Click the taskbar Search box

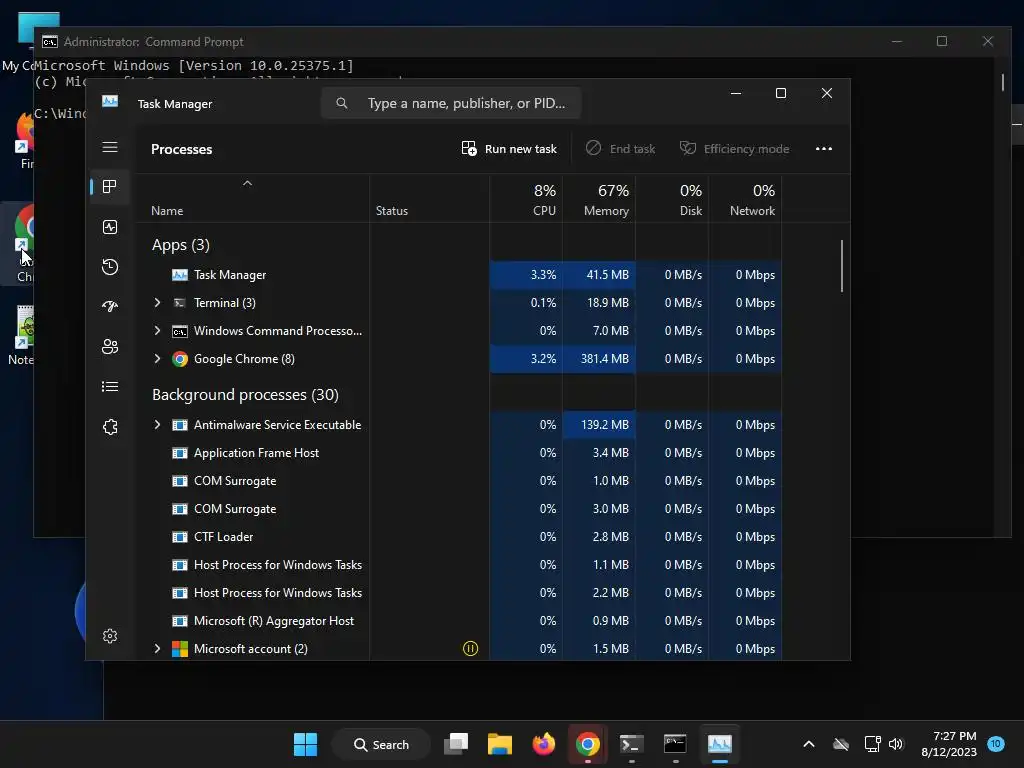[x=381, y=744]
